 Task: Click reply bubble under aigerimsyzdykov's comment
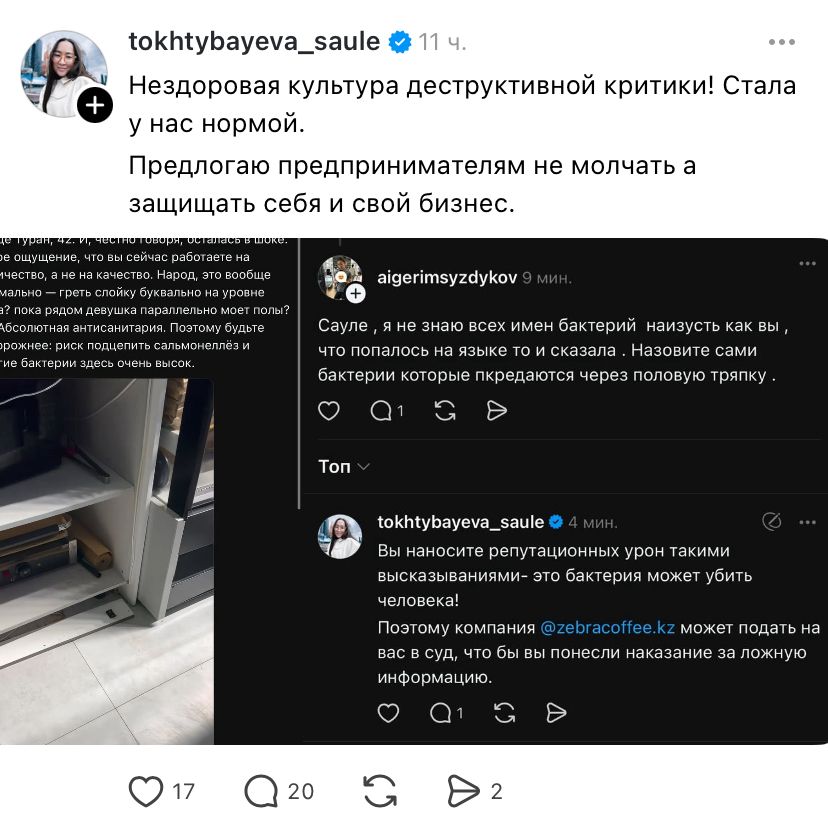click(x=381, y=410)
